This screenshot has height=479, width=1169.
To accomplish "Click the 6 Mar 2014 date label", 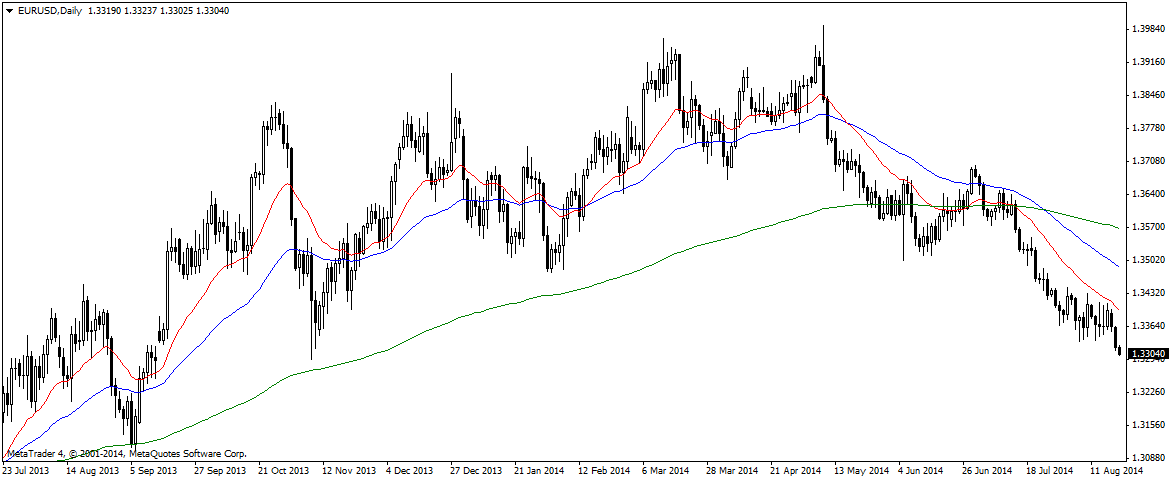I will click(x=666, y=469).
